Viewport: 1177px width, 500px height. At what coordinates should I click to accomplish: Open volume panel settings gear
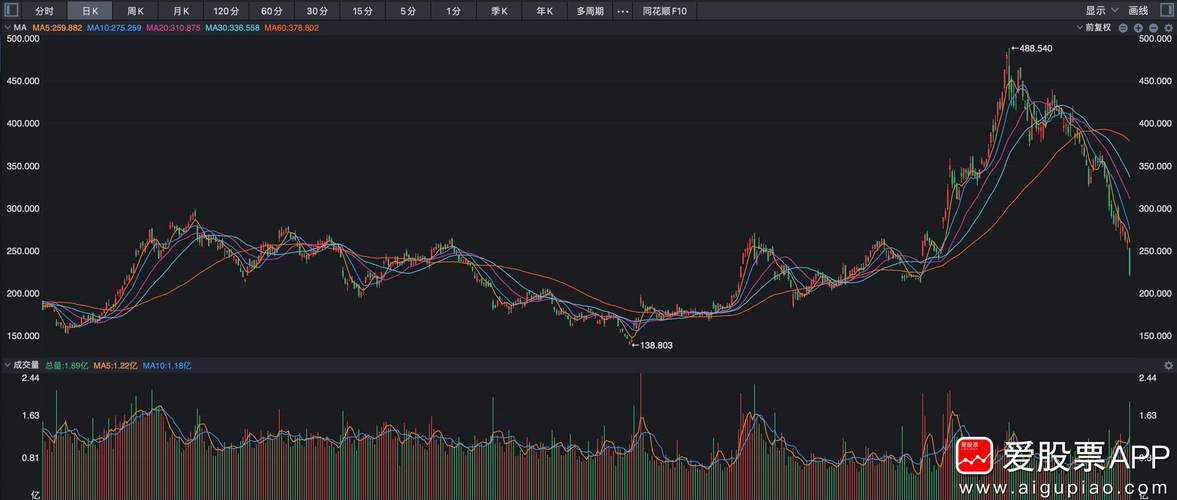1168,366
